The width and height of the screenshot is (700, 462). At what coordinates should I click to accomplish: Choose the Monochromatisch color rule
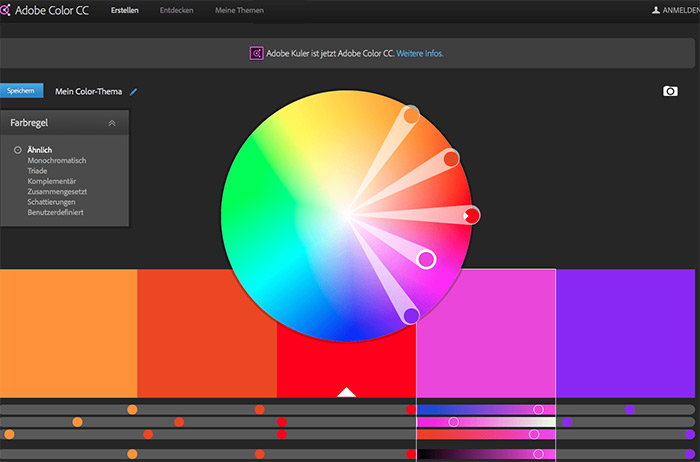click(57, 160)
